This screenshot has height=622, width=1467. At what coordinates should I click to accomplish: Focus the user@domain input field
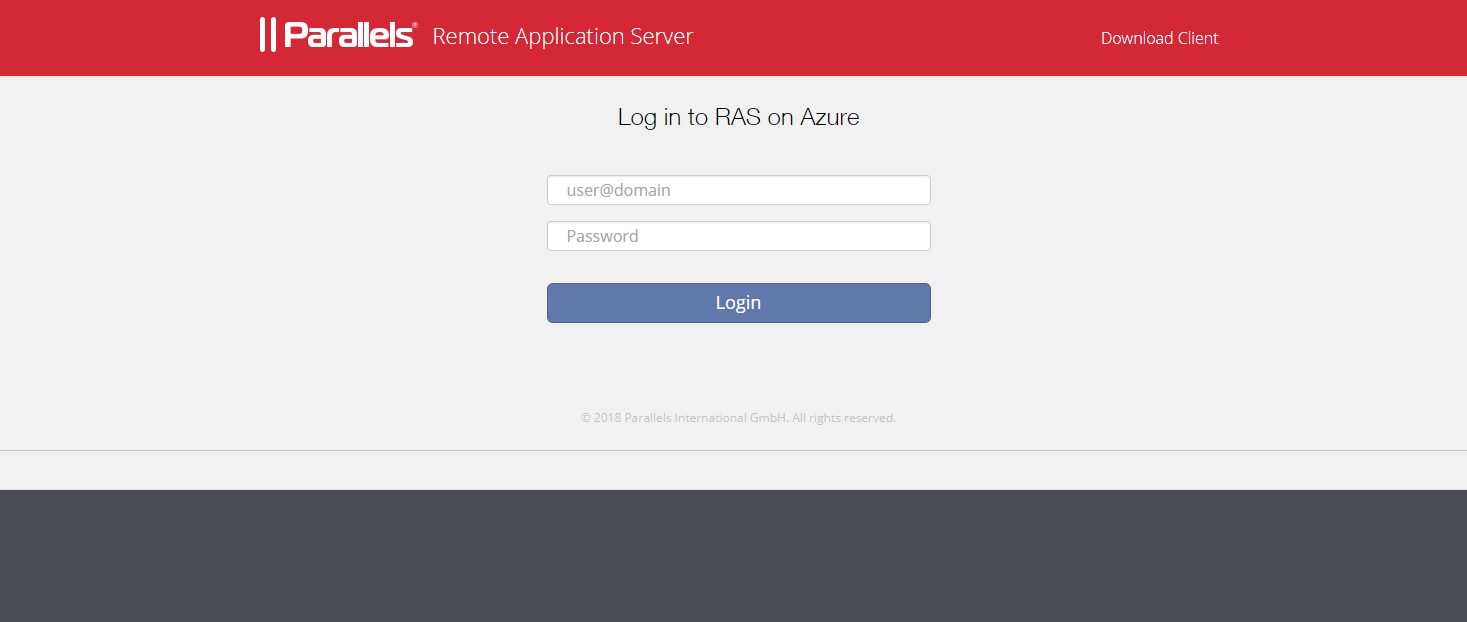(x=738, y=190)
